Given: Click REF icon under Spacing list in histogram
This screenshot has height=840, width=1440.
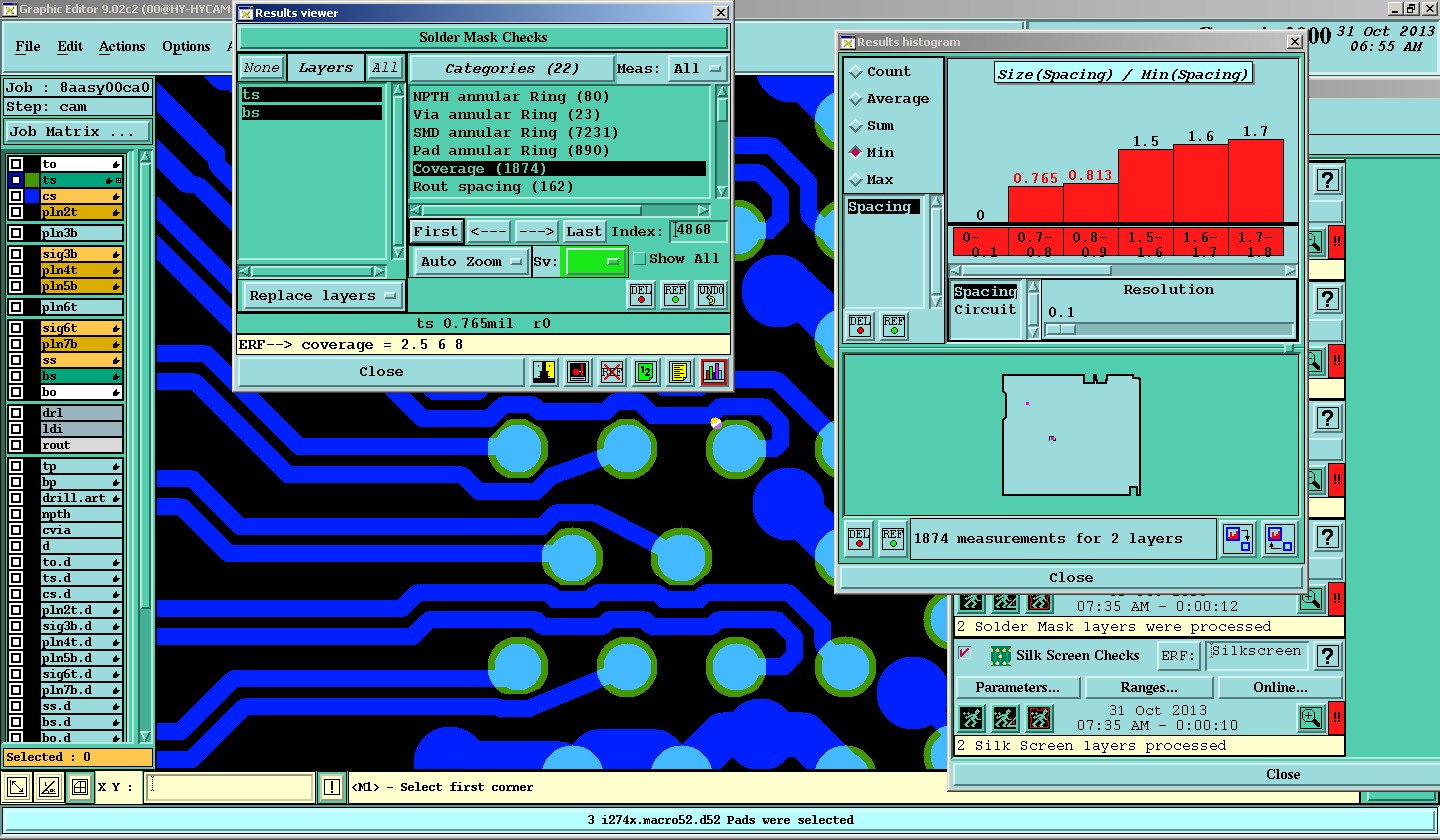Looking at the screenshot, I should coord(894,326).
